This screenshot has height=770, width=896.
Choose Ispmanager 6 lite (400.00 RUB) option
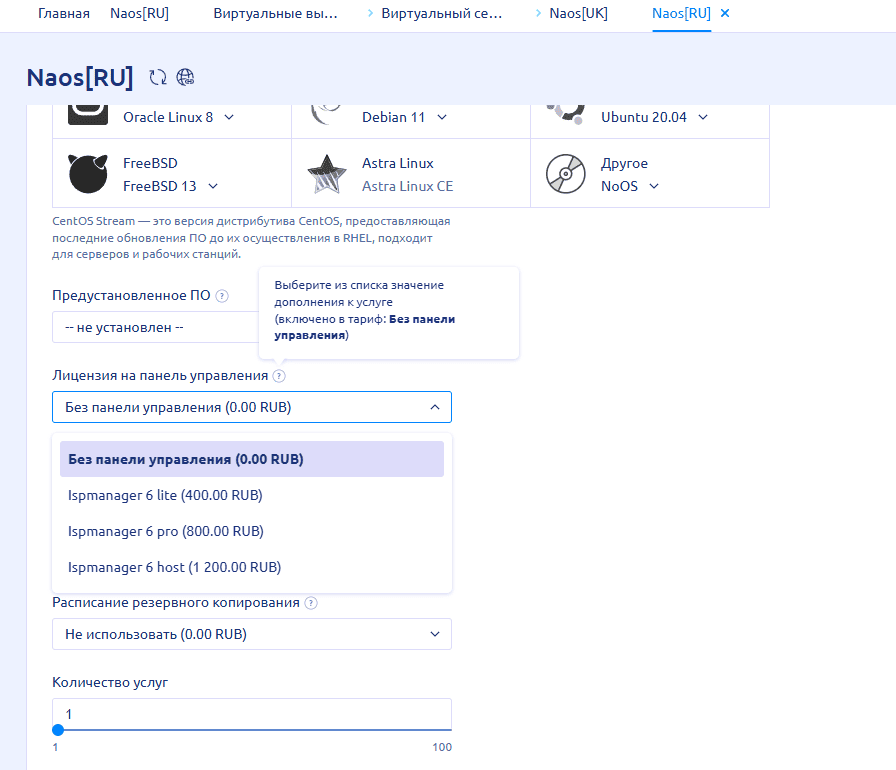165,495
